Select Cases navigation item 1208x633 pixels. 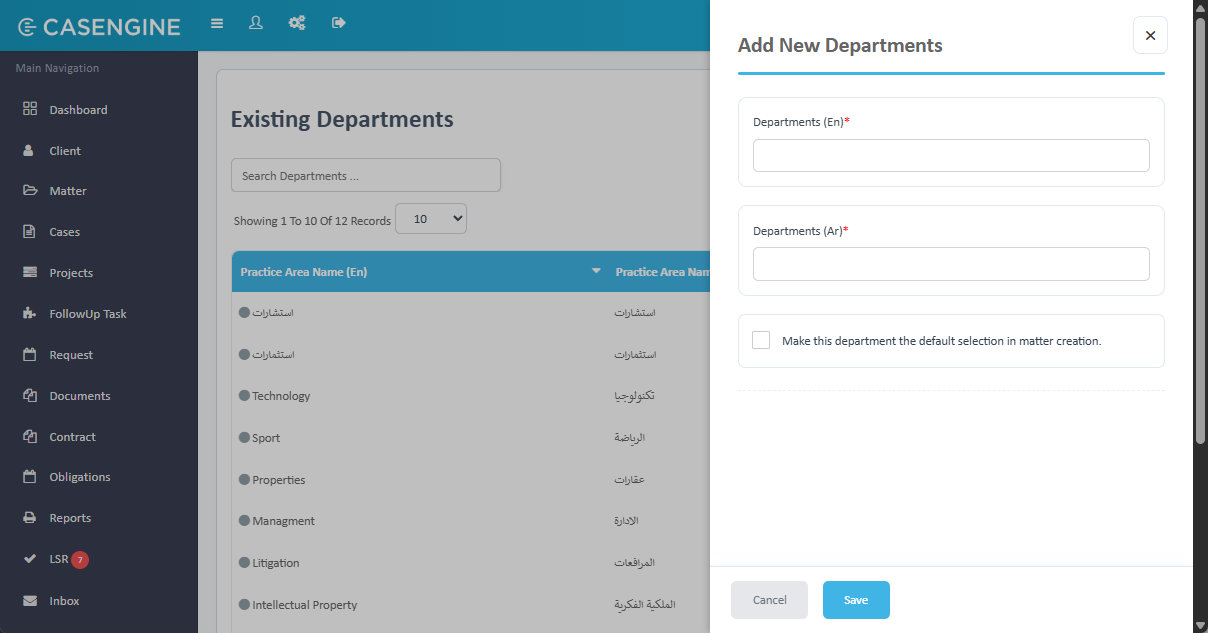65,232
